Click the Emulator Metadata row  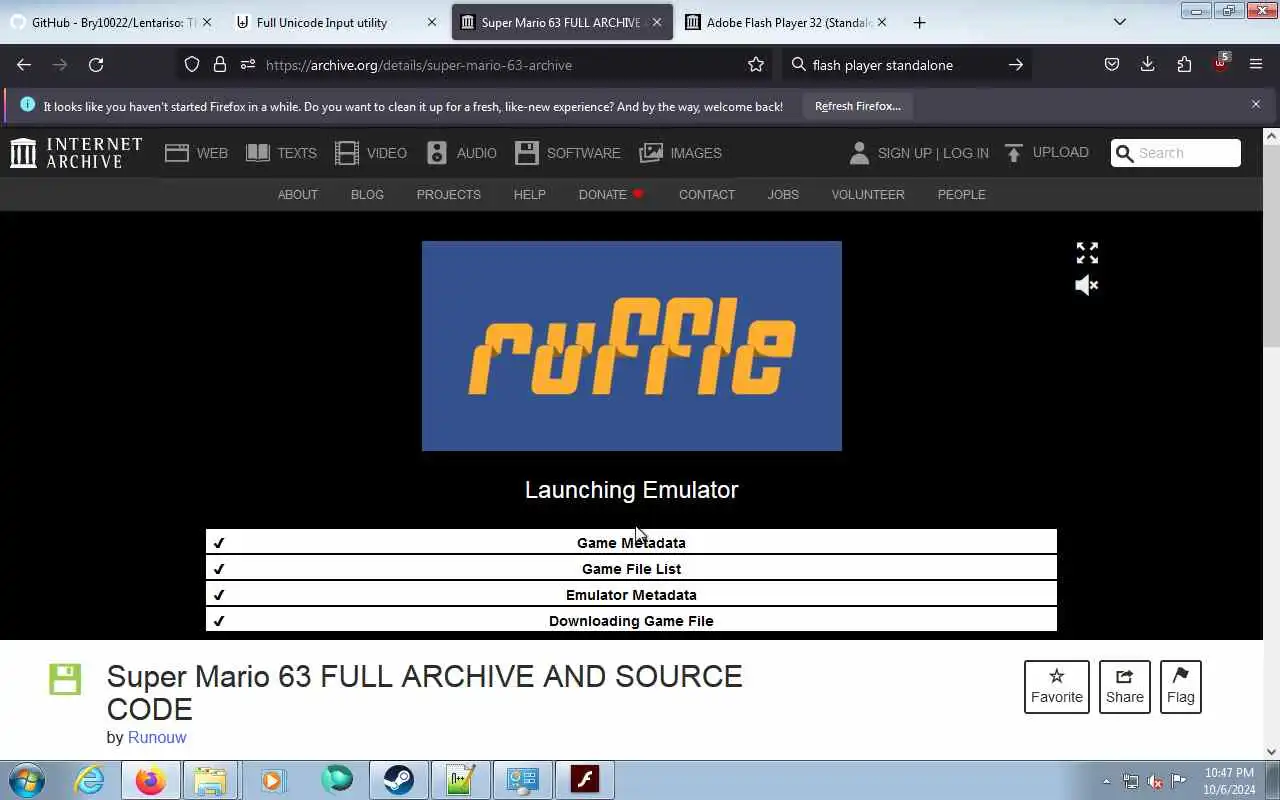click(631, 595)
